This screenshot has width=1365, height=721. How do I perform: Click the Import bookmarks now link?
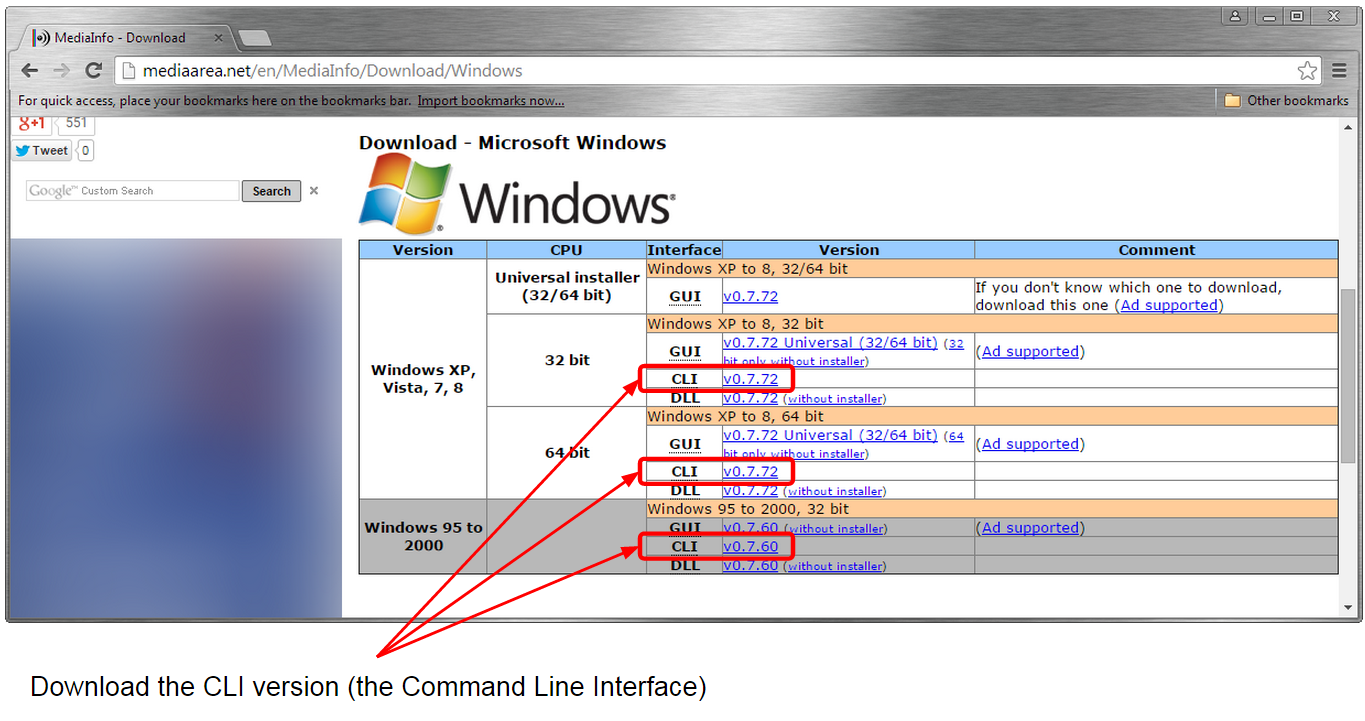click(491, 100)
